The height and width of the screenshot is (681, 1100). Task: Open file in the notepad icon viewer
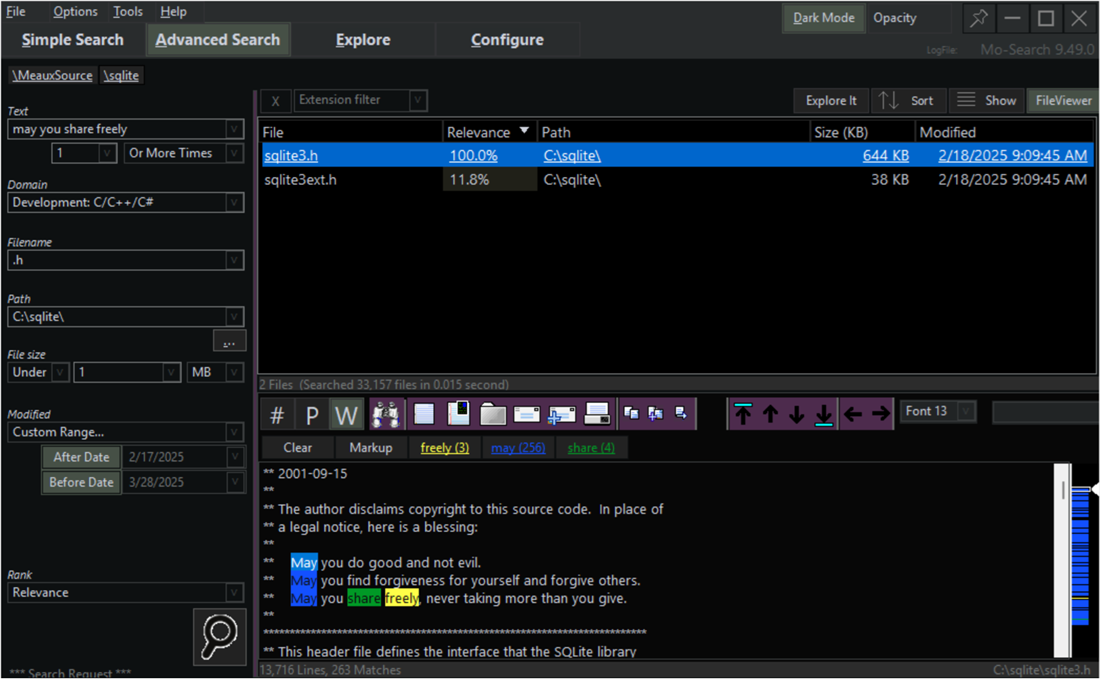click(x=424, y=414)
